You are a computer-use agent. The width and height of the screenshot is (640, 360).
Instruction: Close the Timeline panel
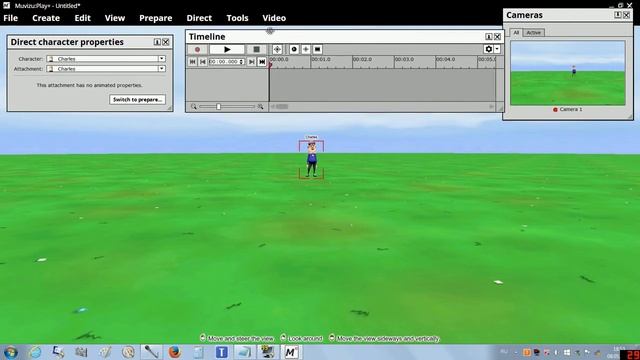pyautogui.click(x=497, y=37)
